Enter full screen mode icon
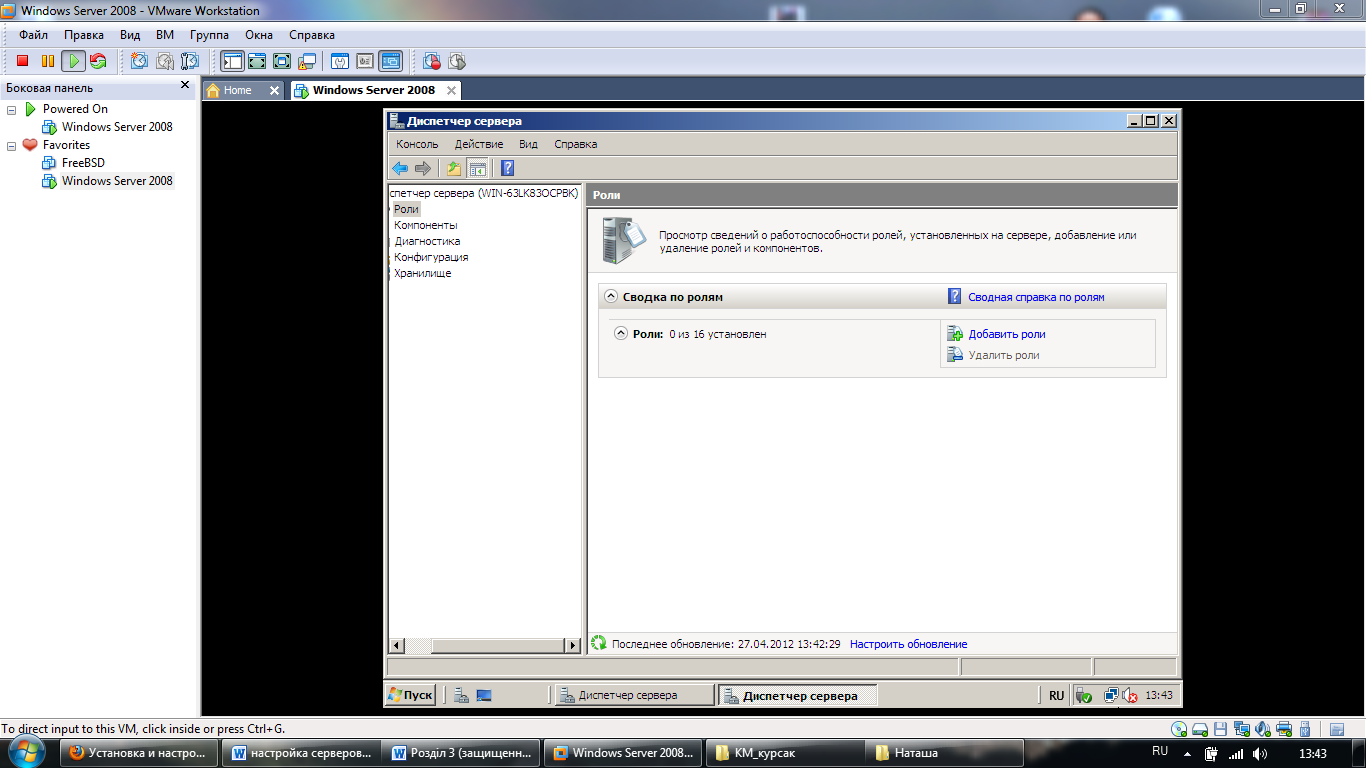 [282, 61]
